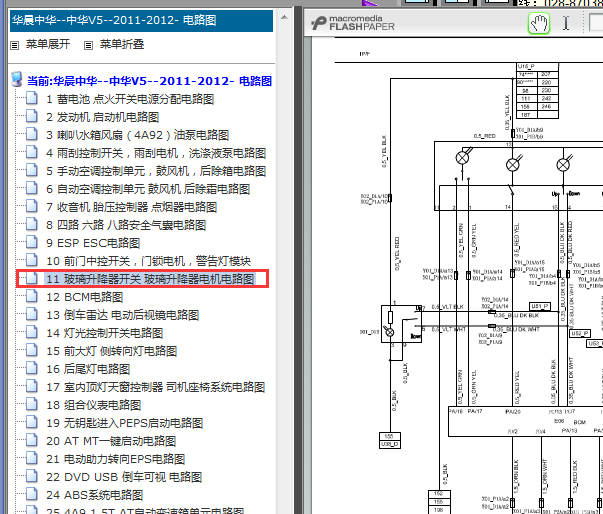Image resolution: width=603 pixels, height=514 pixels.
Task: Open 15 前大灯 侧转向灯电路图
Action: click(112, 351)
